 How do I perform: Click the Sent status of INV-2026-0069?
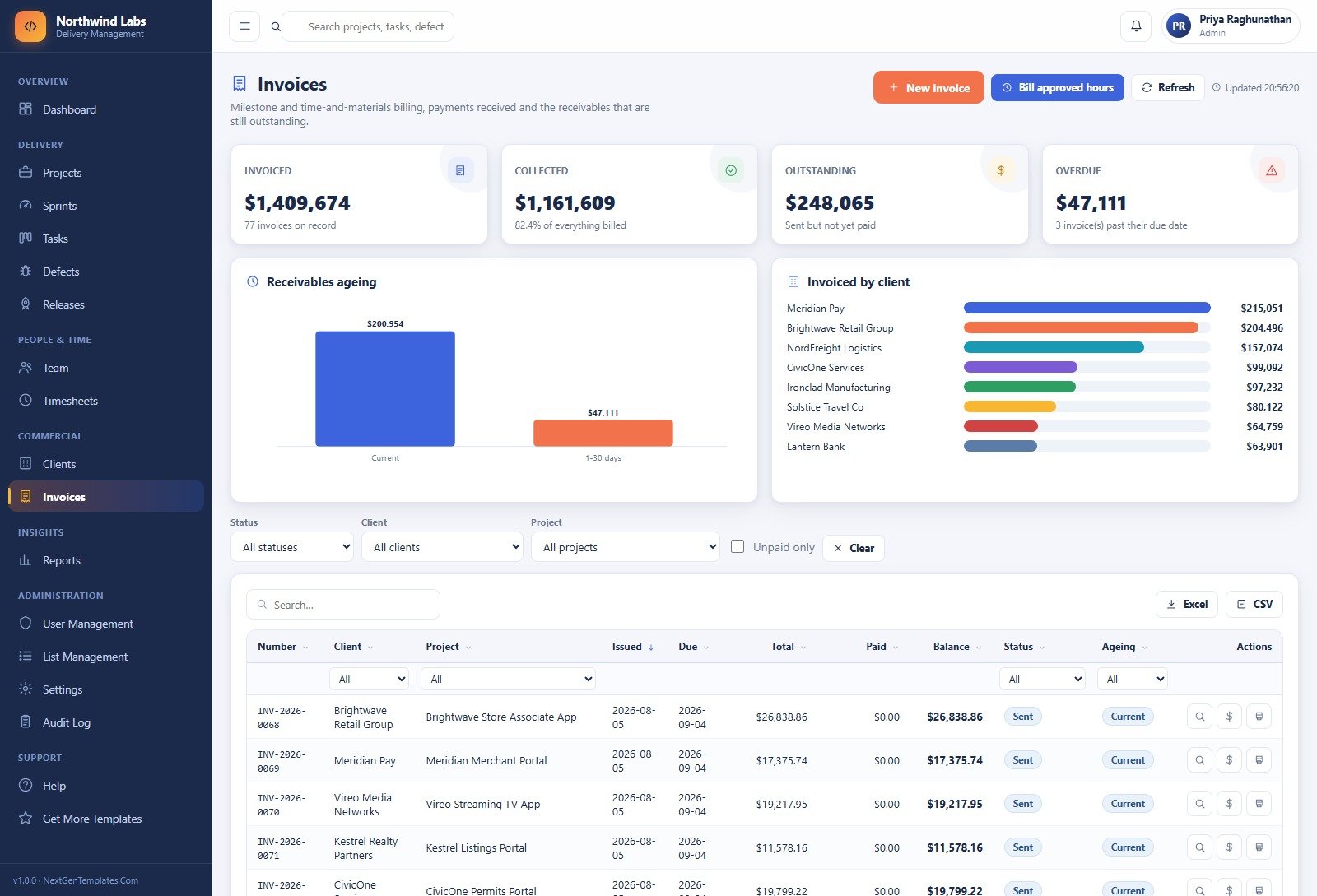point(1023,760)
